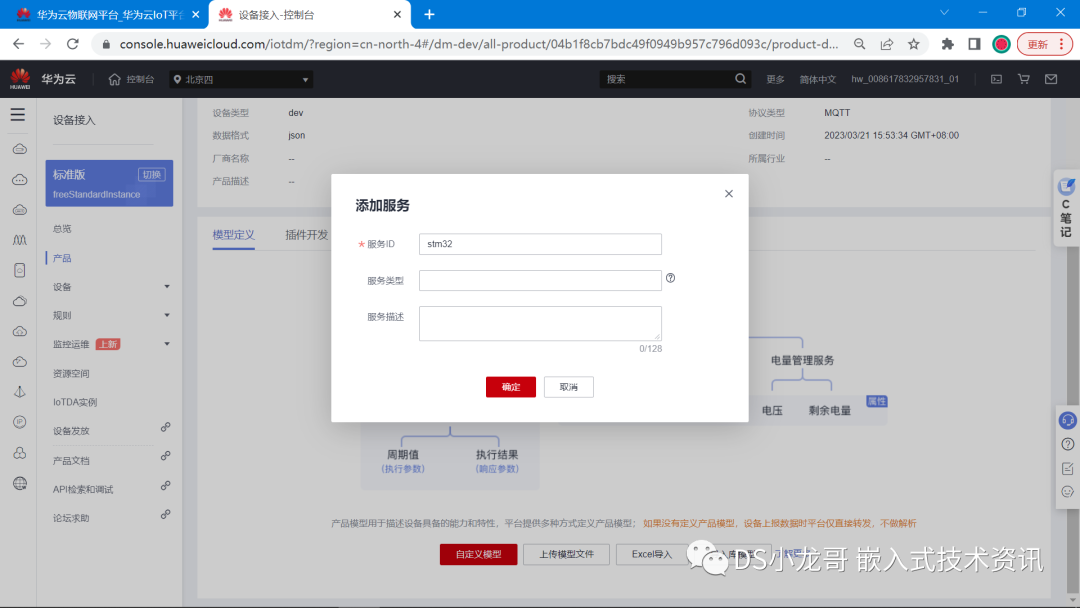Viewport: 1080px width, 608px height.
Task: Open the messages envelope icon in the top bar
Action: [x=1051, y=78]
